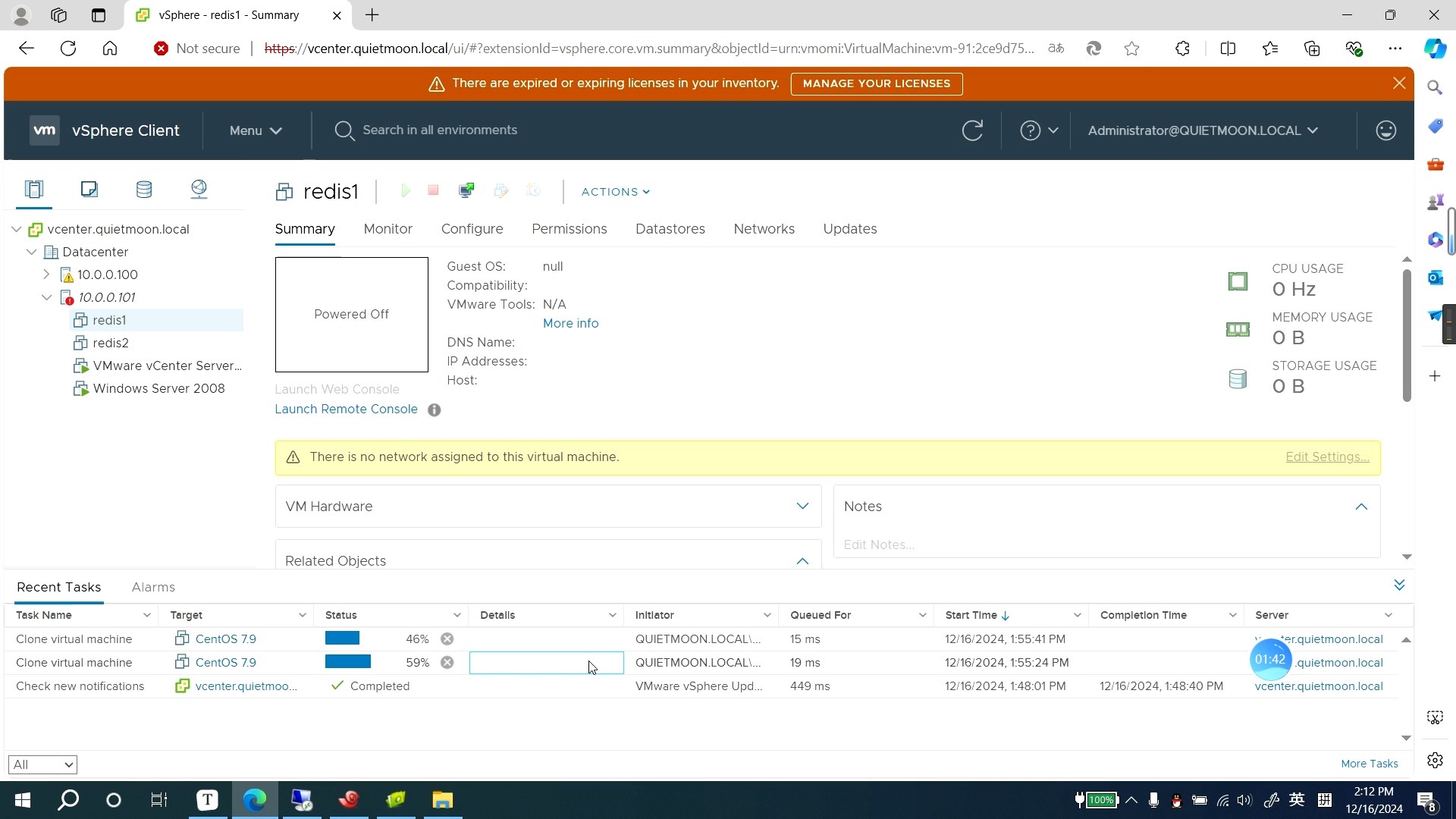Image resolution: width=1456 pixels, height=819 pixels.
Task: Click the Edit Notes... field
Action: point(879,544)
